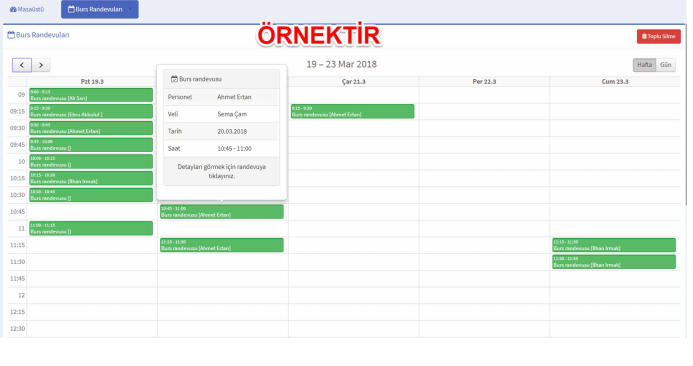Select the Burs Randevuları tab
The width and height of the screenshot is (693, 366).
point(95,9)
